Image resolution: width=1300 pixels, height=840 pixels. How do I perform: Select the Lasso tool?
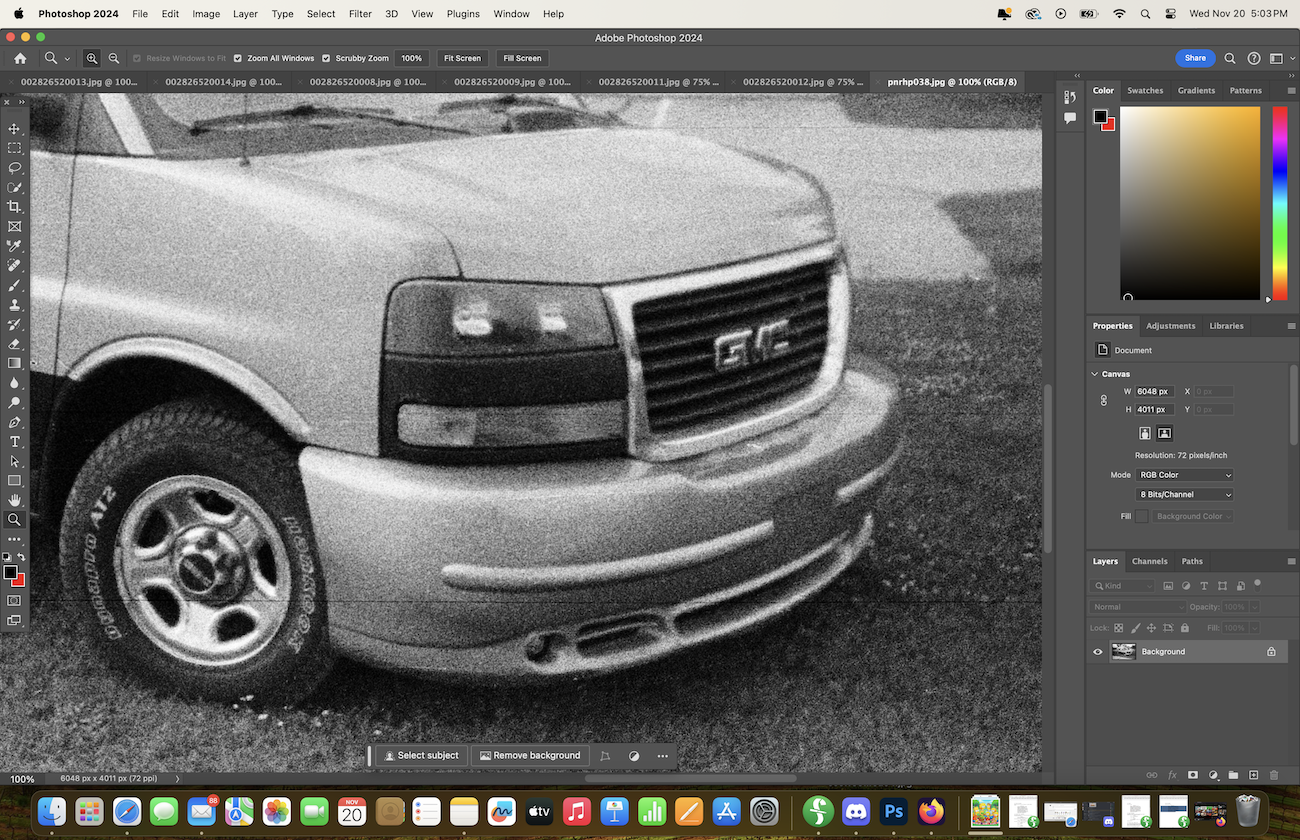tap(14, 168)
